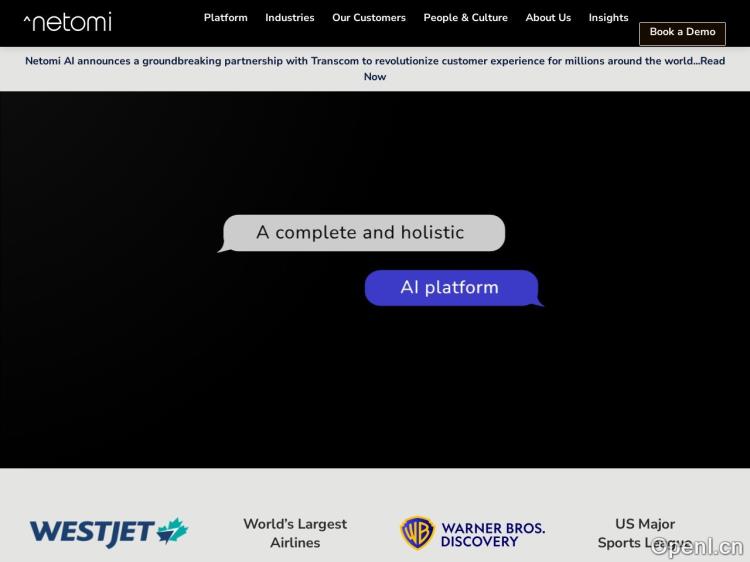The height and width of the screenshot is (562, 750).
Task: Click the netomi logo
Action: click(x=67, y=21)
